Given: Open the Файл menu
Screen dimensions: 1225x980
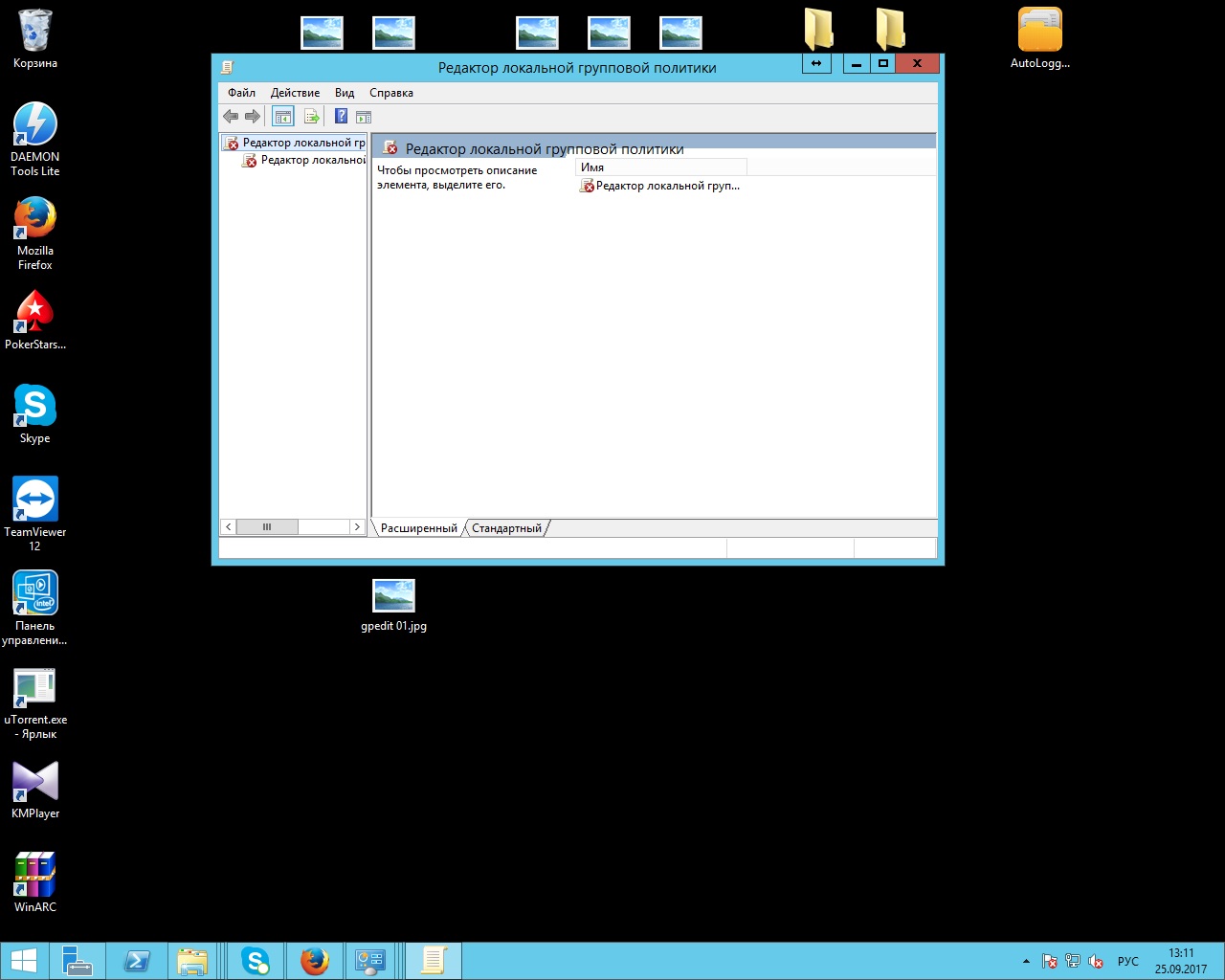Looking at the screenshot, I should pyautogui.click(x=241, y=93).
